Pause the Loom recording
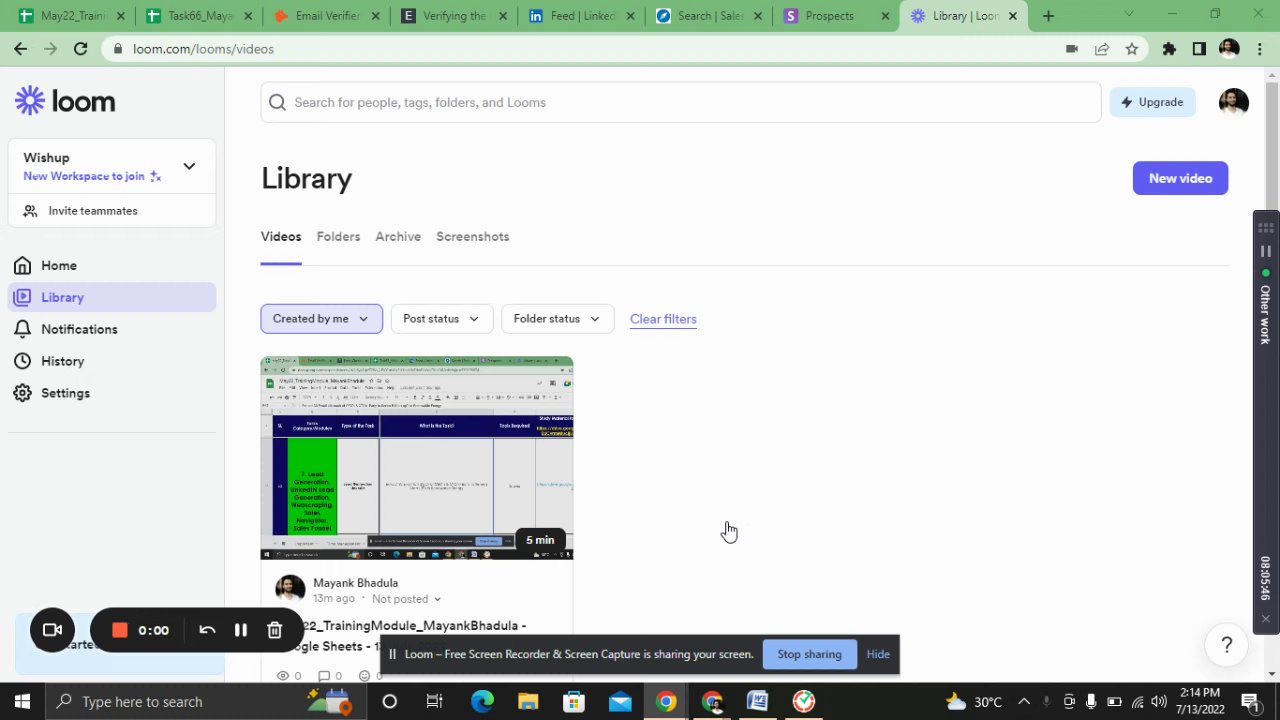Screen dimensions: 1280x720 pos(241,630)
